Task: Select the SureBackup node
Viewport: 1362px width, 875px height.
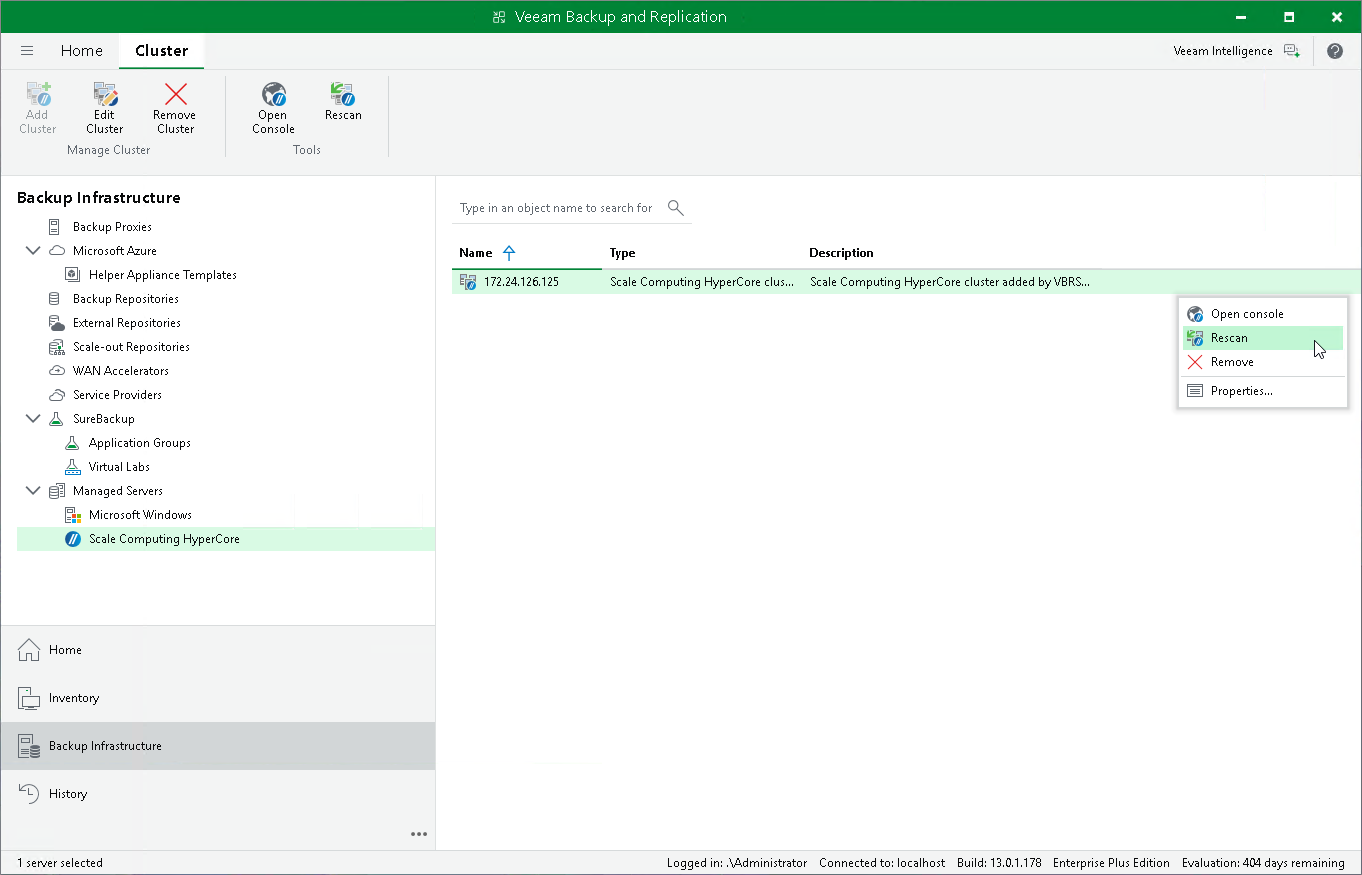Action: pos(104,419)
